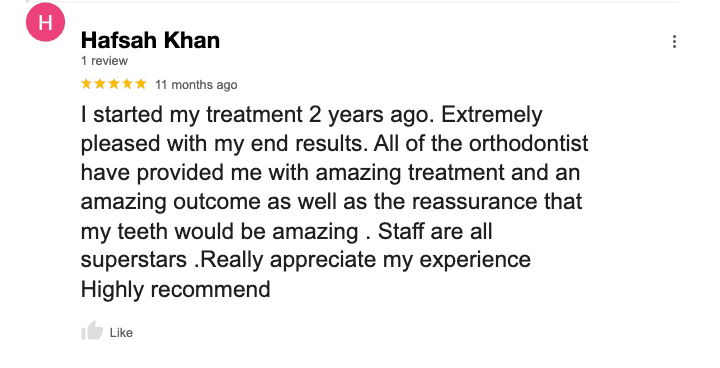Click the word 'Extremely' in the review
This screenshot has height=368, width=720.
pyautogui.click(x=492, y=115)
